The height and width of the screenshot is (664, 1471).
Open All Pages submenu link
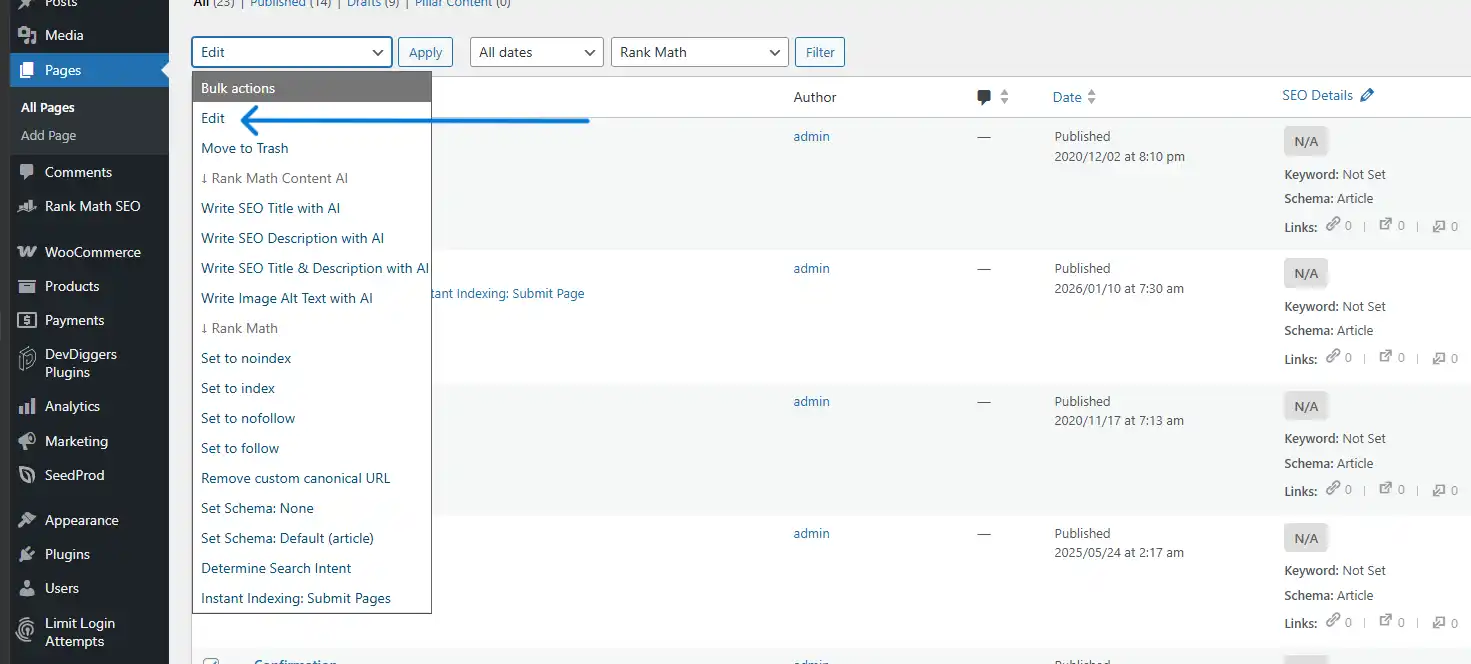[48, 107]
